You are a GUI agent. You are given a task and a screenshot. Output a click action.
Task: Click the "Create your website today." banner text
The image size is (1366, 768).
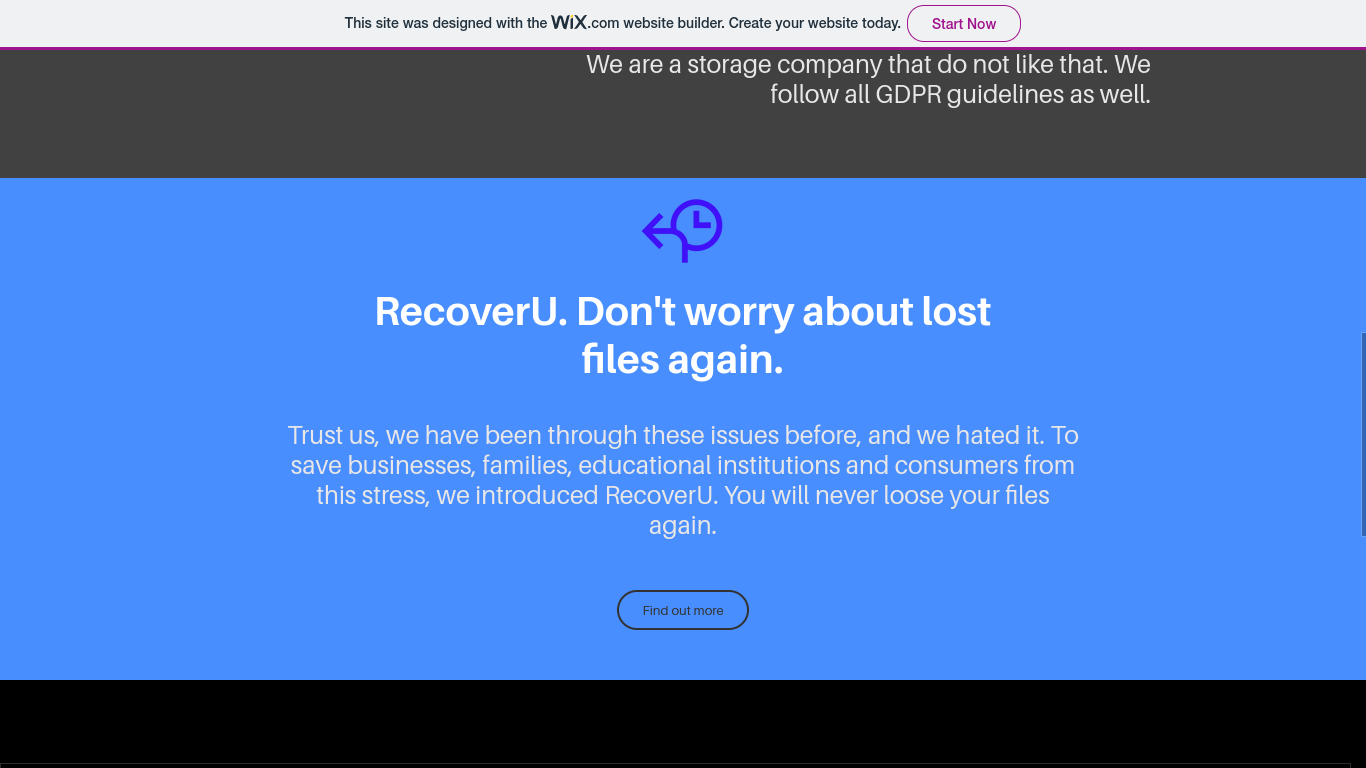pos(815,23)
